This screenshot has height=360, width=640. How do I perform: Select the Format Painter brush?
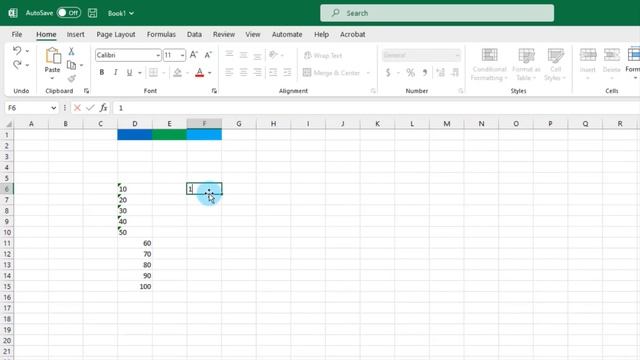point(72,78)
